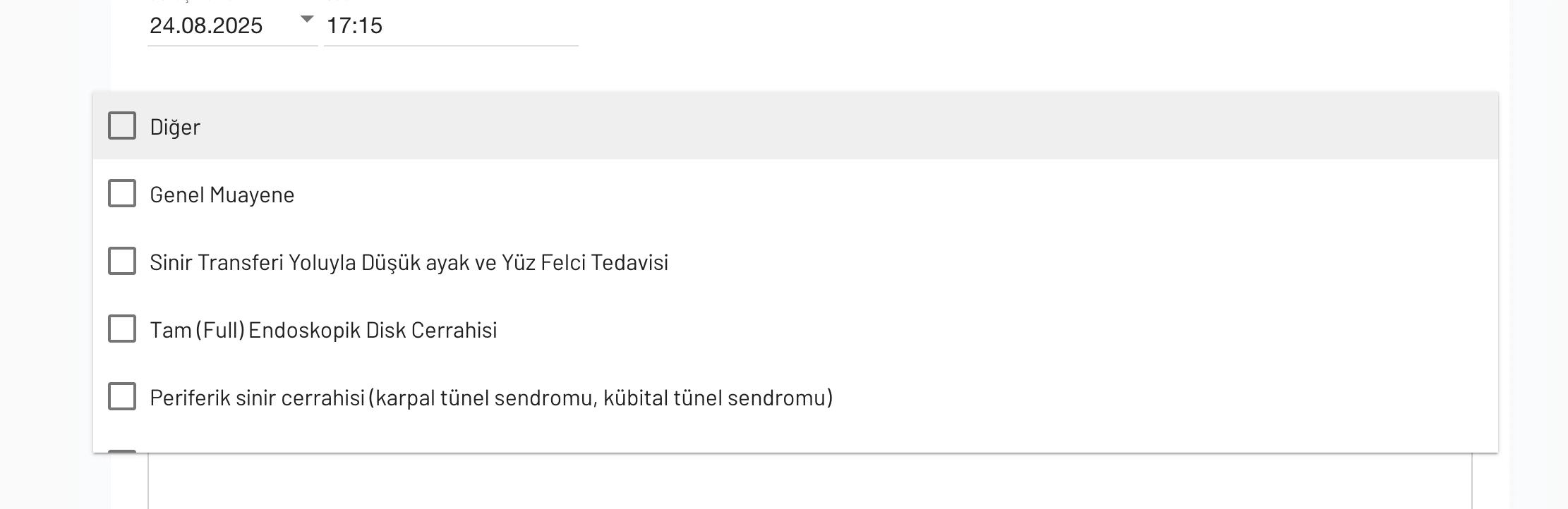The height and width of the screenshot is (509, 1568).
Task: Click empty space in the highlighted Diğer row
Action: pyautogui.click(x=847, y=126)
